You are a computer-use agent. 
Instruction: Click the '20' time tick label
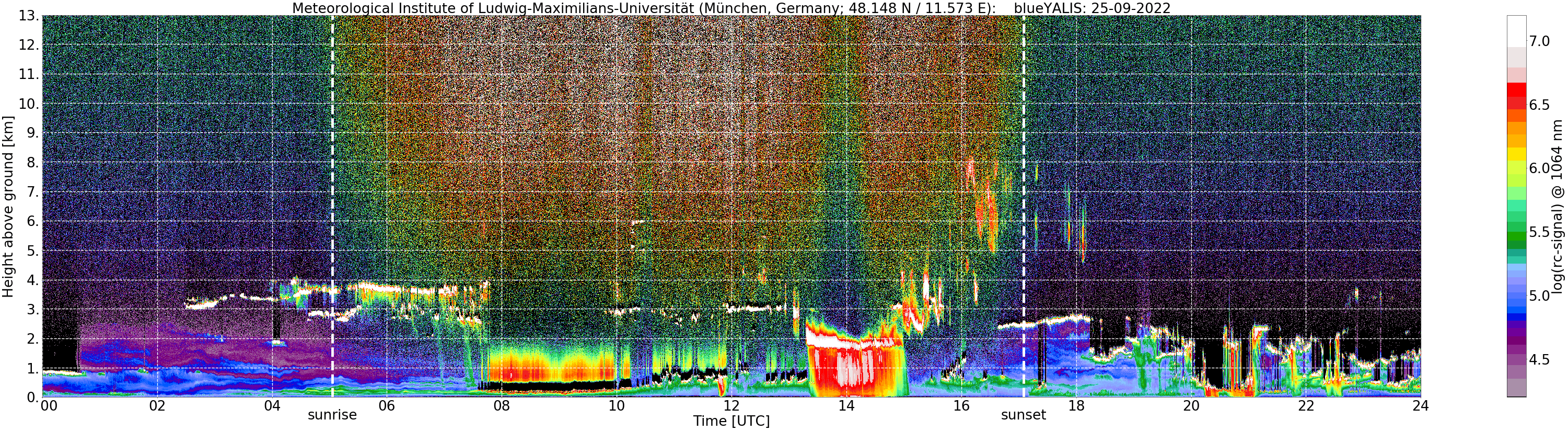click(1191, 405)
